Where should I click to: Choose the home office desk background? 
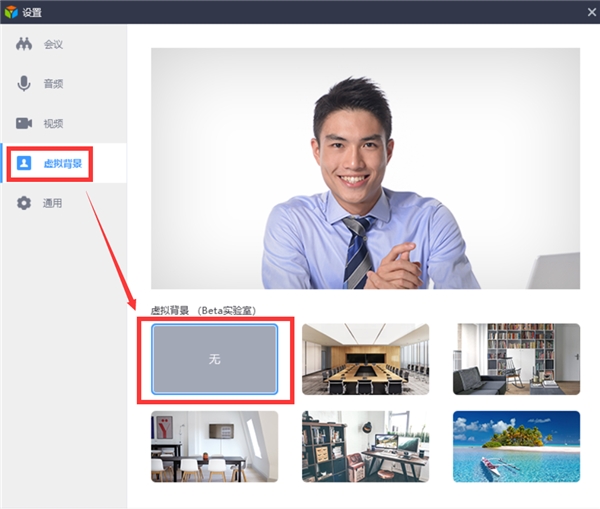[x=365, y=447]
